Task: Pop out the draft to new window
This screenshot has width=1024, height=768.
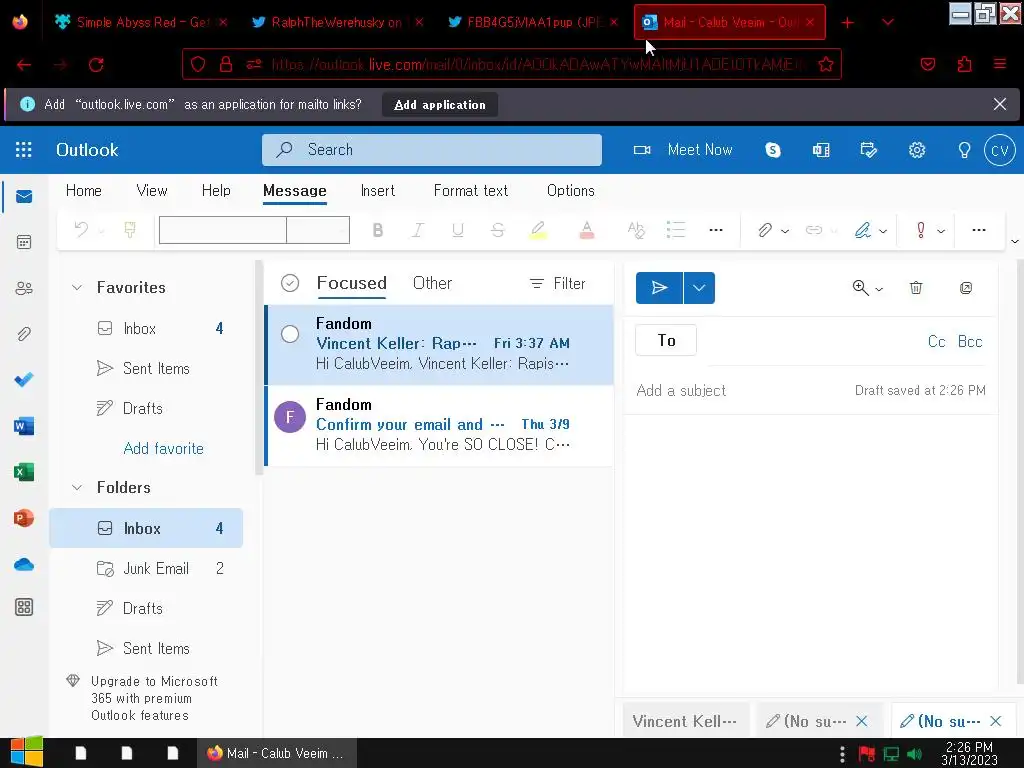Action: (966, 288)
